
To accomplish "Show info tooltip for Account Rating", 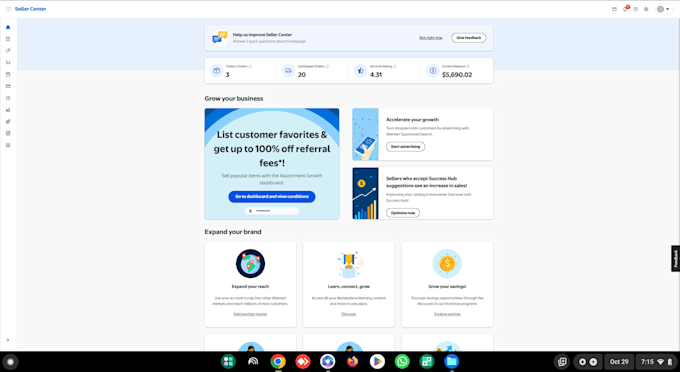I will click(x=395, y=66).
